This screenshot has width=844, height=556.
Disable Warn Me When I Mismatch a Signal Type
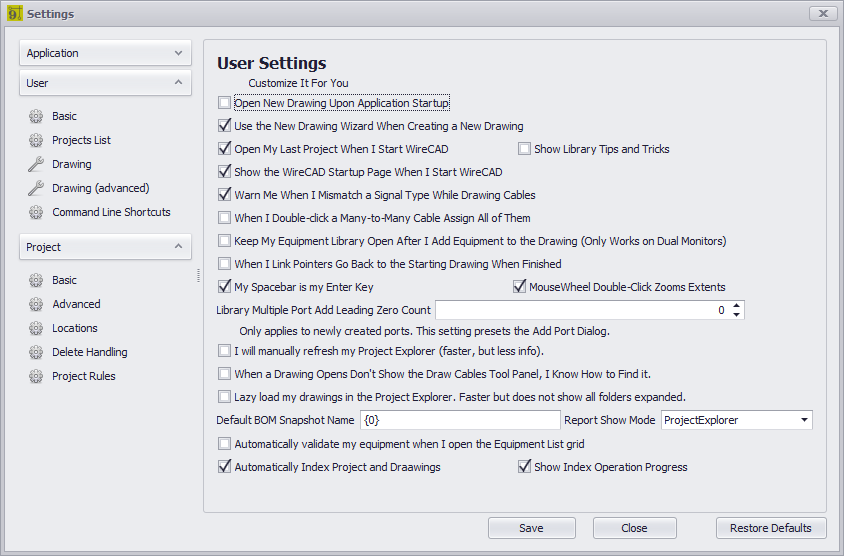point(224,195)
